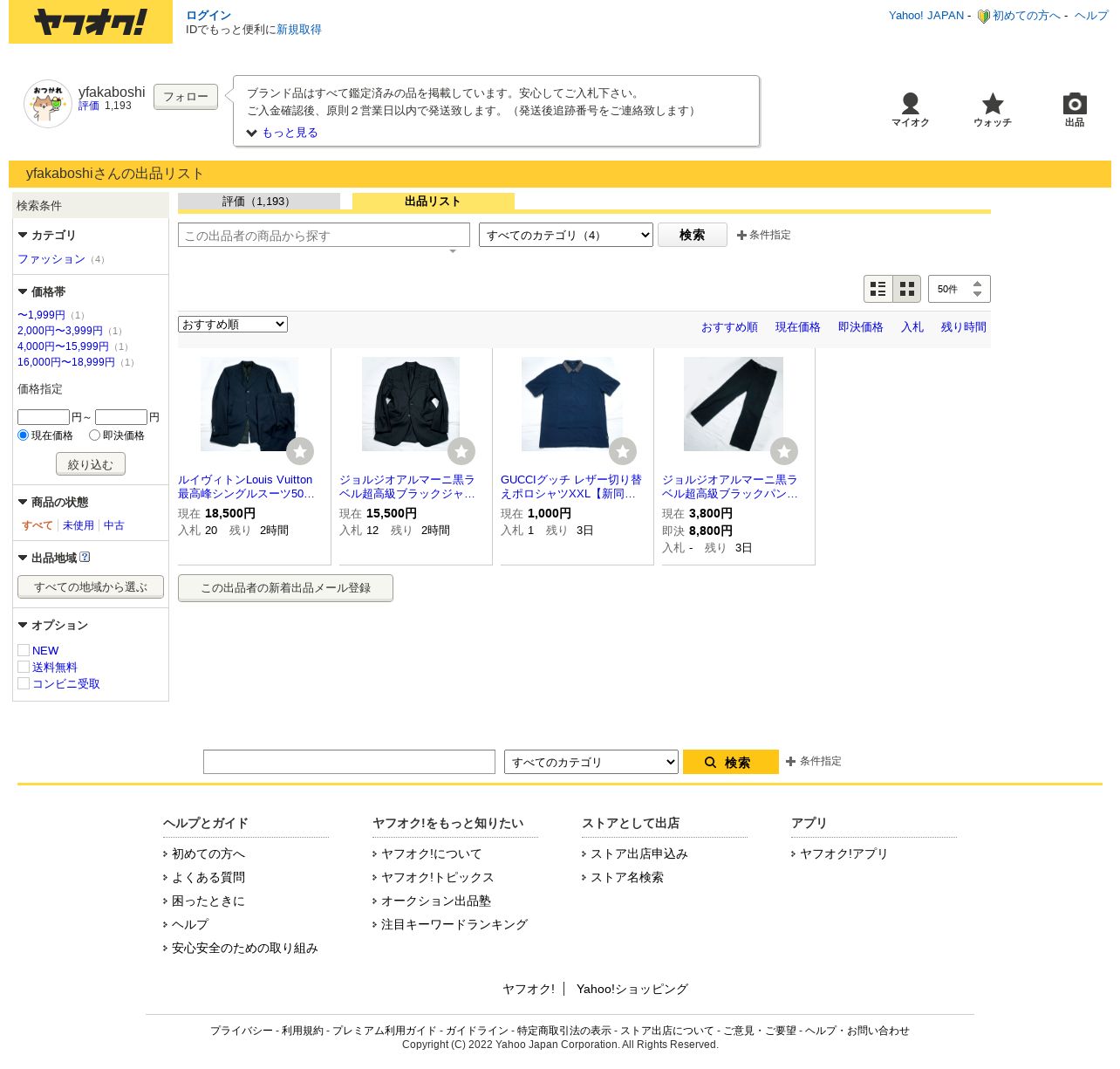Check the コンビニ受取 checkbox
This screenshot has height=1069, width=1120.
pyautogui.click(x=24, y=683)
